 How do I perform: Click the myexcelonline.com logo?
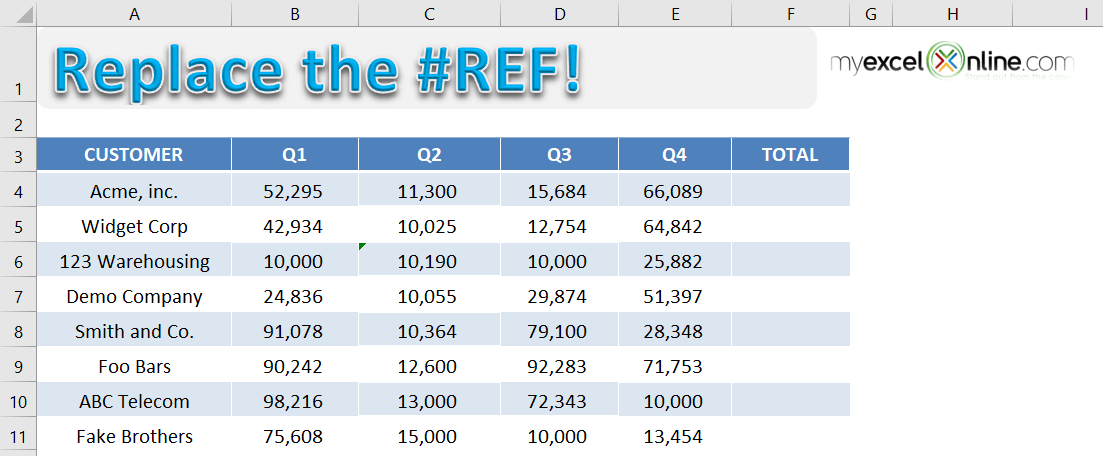pyautogui.click(x=952, y=61)
